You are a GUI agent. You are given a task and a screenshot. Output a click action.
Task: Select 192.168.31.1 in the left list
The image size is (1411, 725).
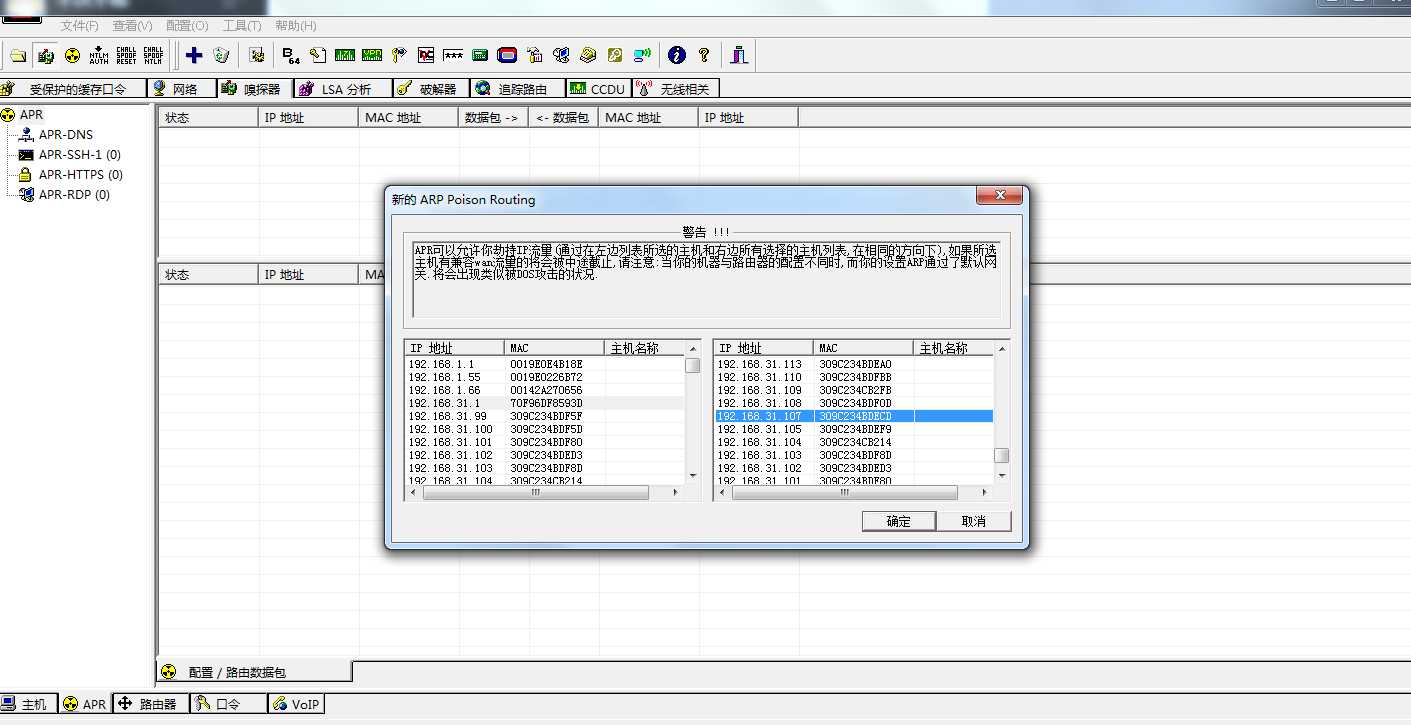(544, 403)
